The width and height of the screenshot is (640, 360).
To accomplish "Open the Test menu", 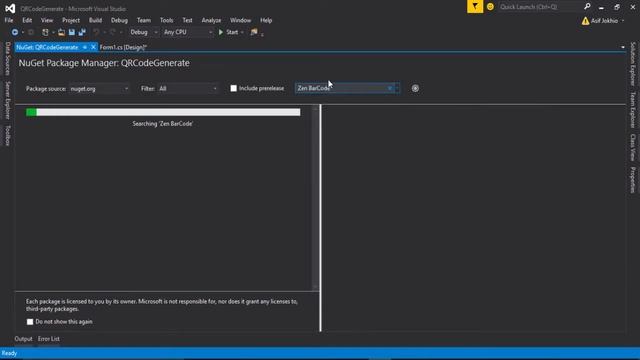I will pos(187,20).
